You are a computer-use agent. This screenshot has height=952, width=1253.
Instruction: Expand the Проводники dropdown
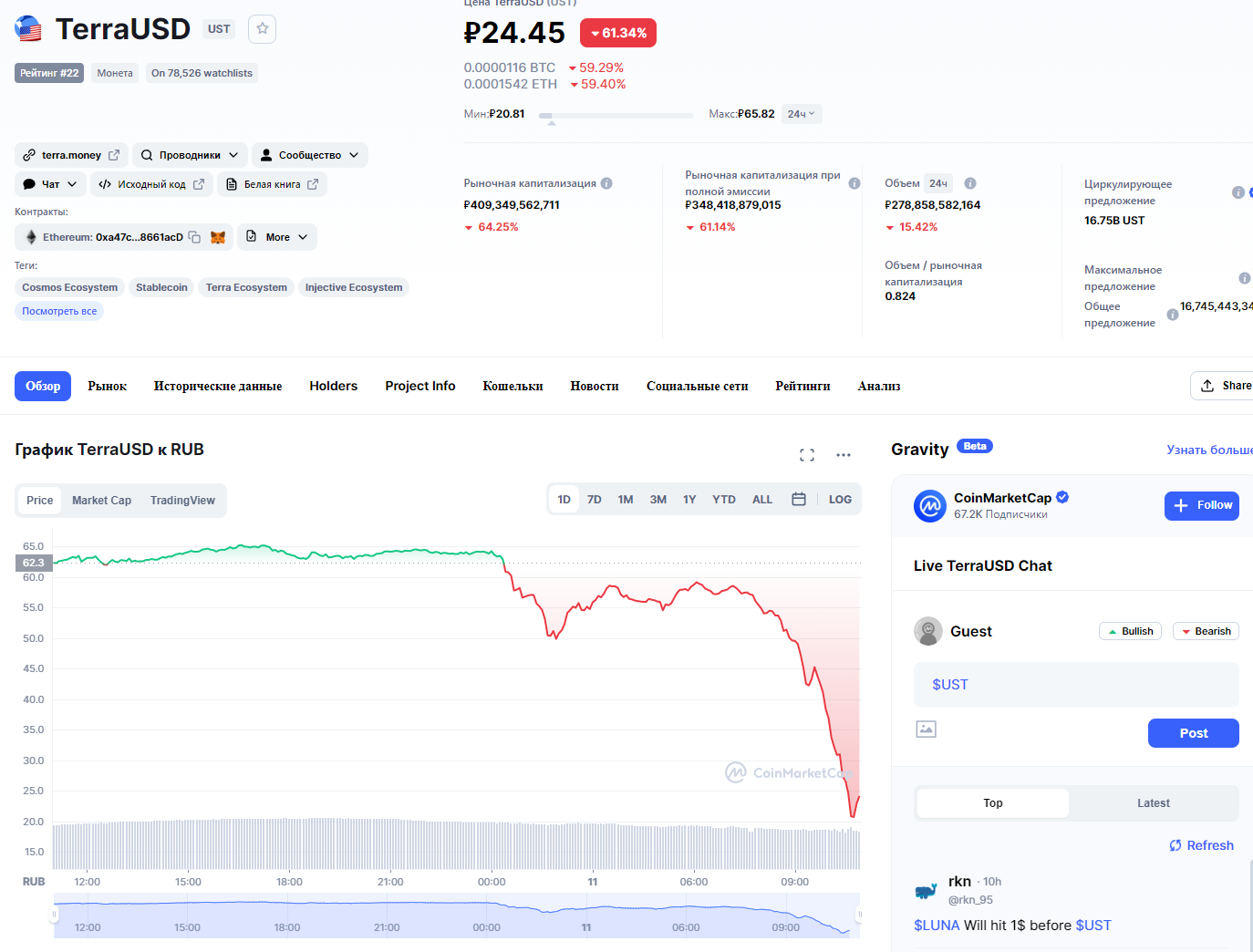tap(190, 155)
